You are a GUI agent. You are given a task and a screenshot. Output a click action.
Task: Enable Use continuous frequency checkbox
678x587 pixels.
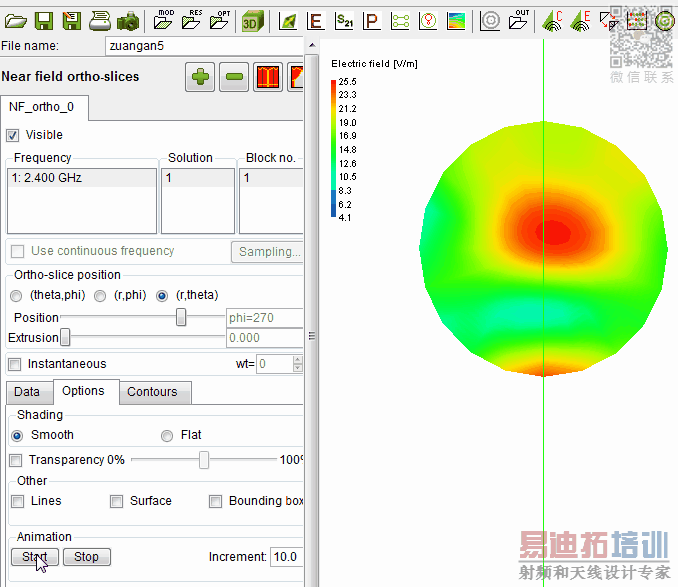click(x=17, y=251)
